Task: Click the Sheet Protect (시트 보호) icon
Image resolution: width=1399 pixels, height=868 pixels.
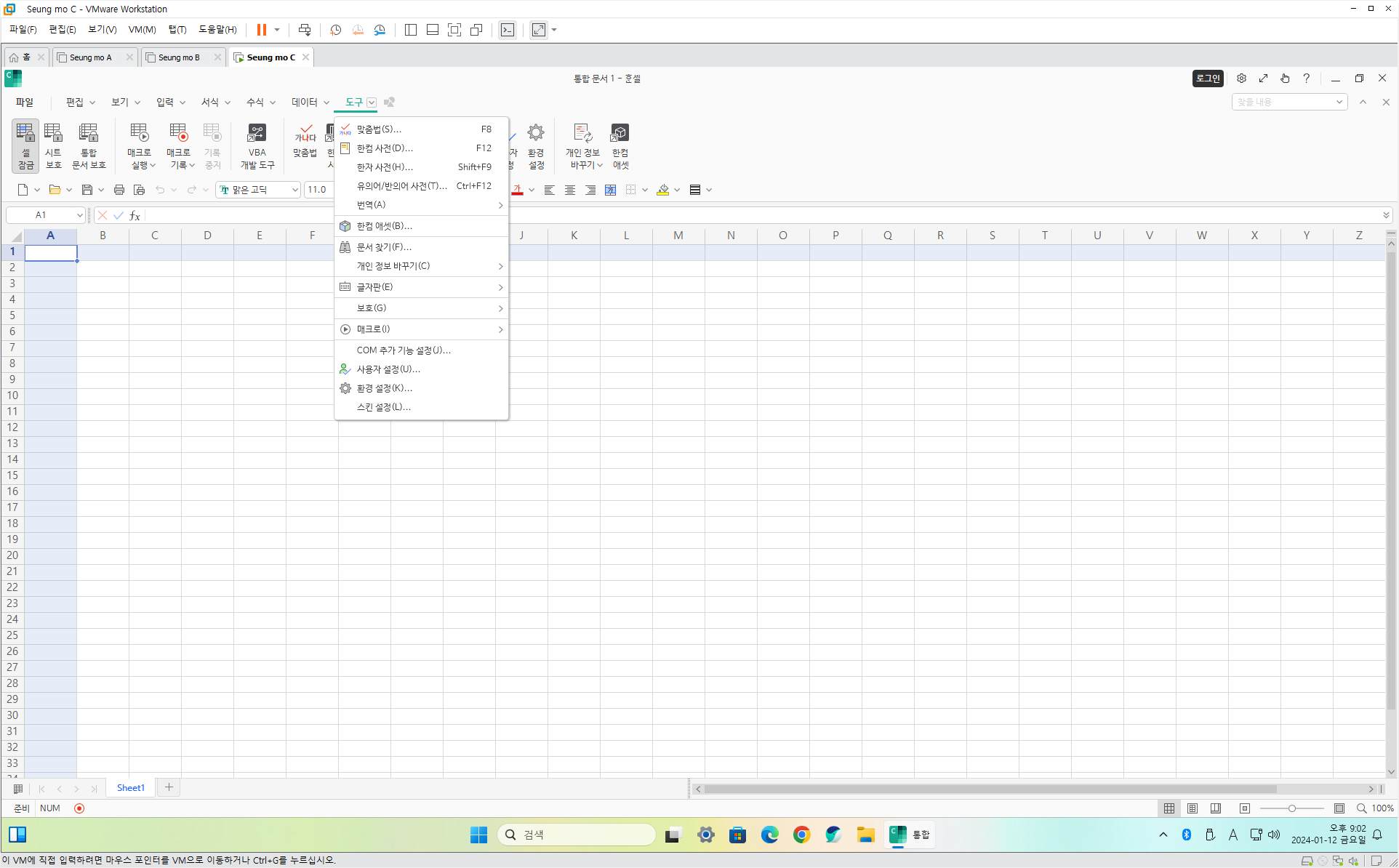Action: click(53, 145)
